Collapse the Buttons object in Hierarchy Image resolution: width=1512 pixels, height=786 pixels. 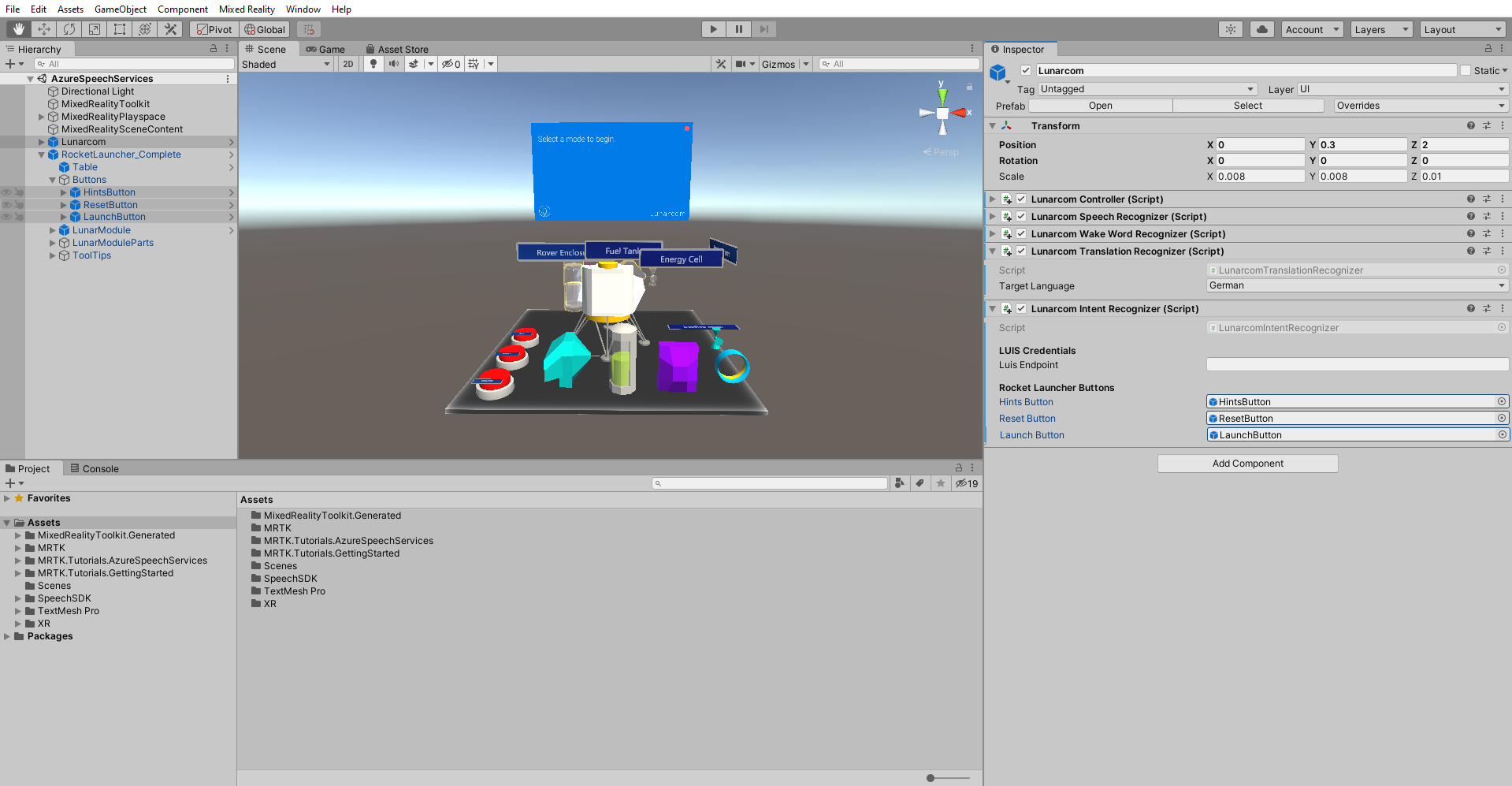pyautogui.click(x=53, y=180)
